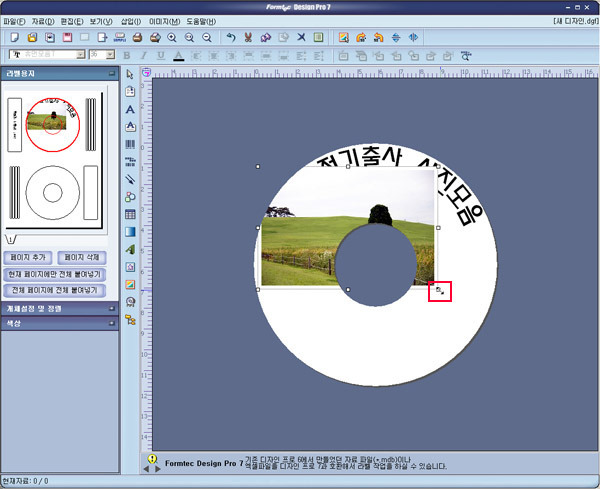Click the print icon in top toolbar

[138, 37]
